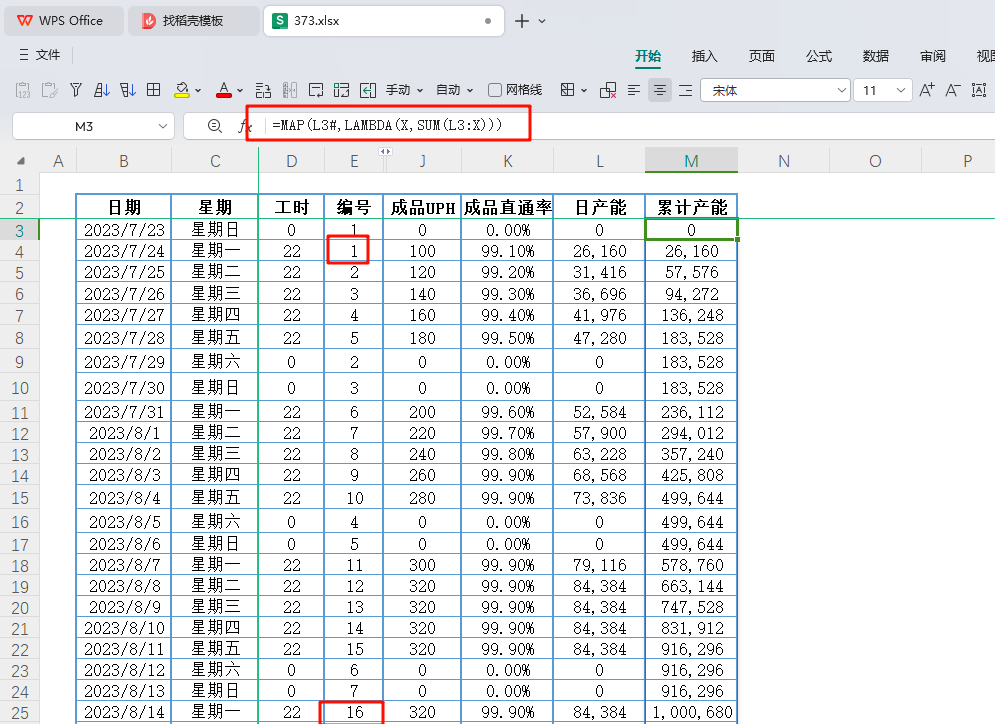This screenshot has width=995, height=724.
Task: Click the dashed-frame A text icon
Action: coord(979,90)
